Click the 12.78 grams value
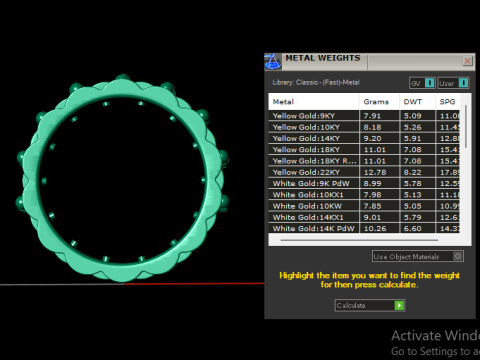Screen dimensions: 480x360 [375, 172]
